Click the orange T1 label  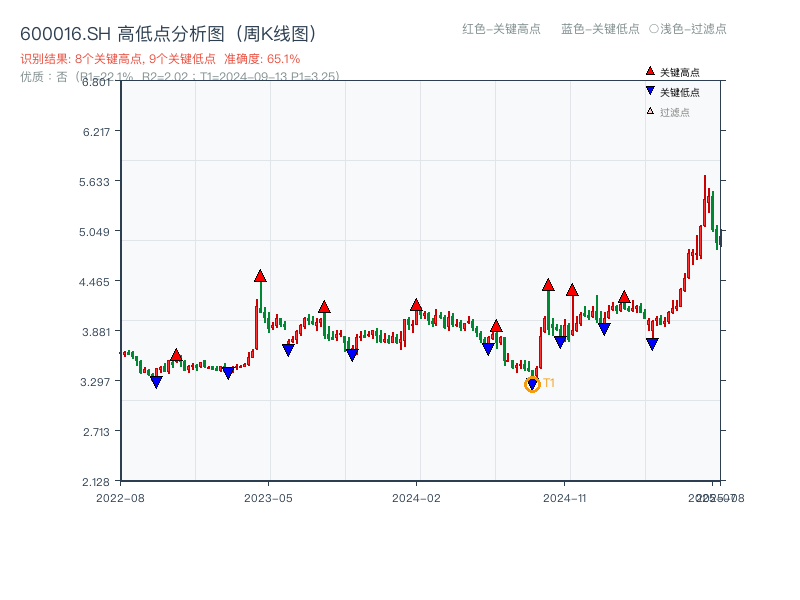pos(549,383)
